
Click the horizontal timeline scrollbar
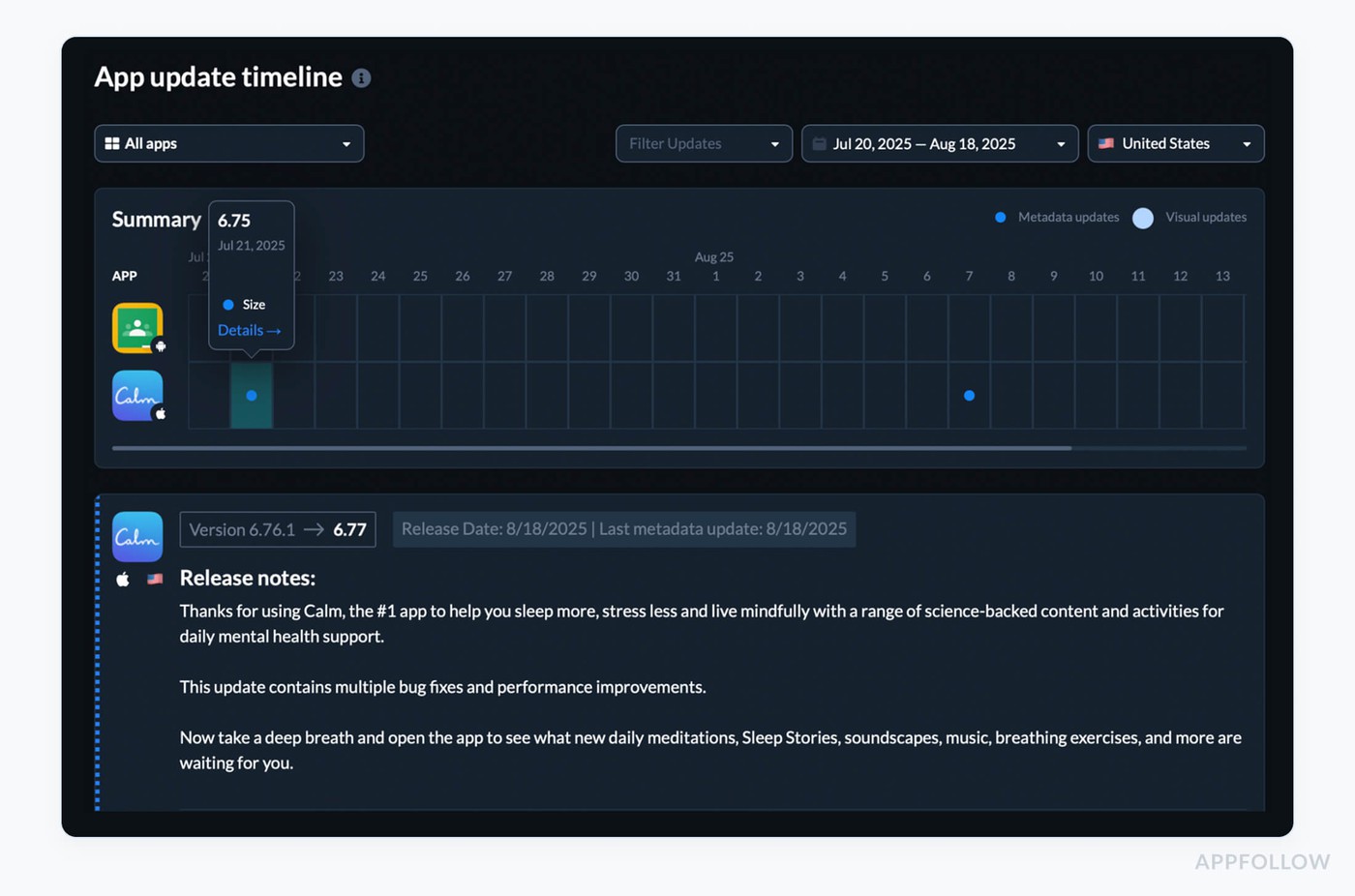tap(591, 448)
